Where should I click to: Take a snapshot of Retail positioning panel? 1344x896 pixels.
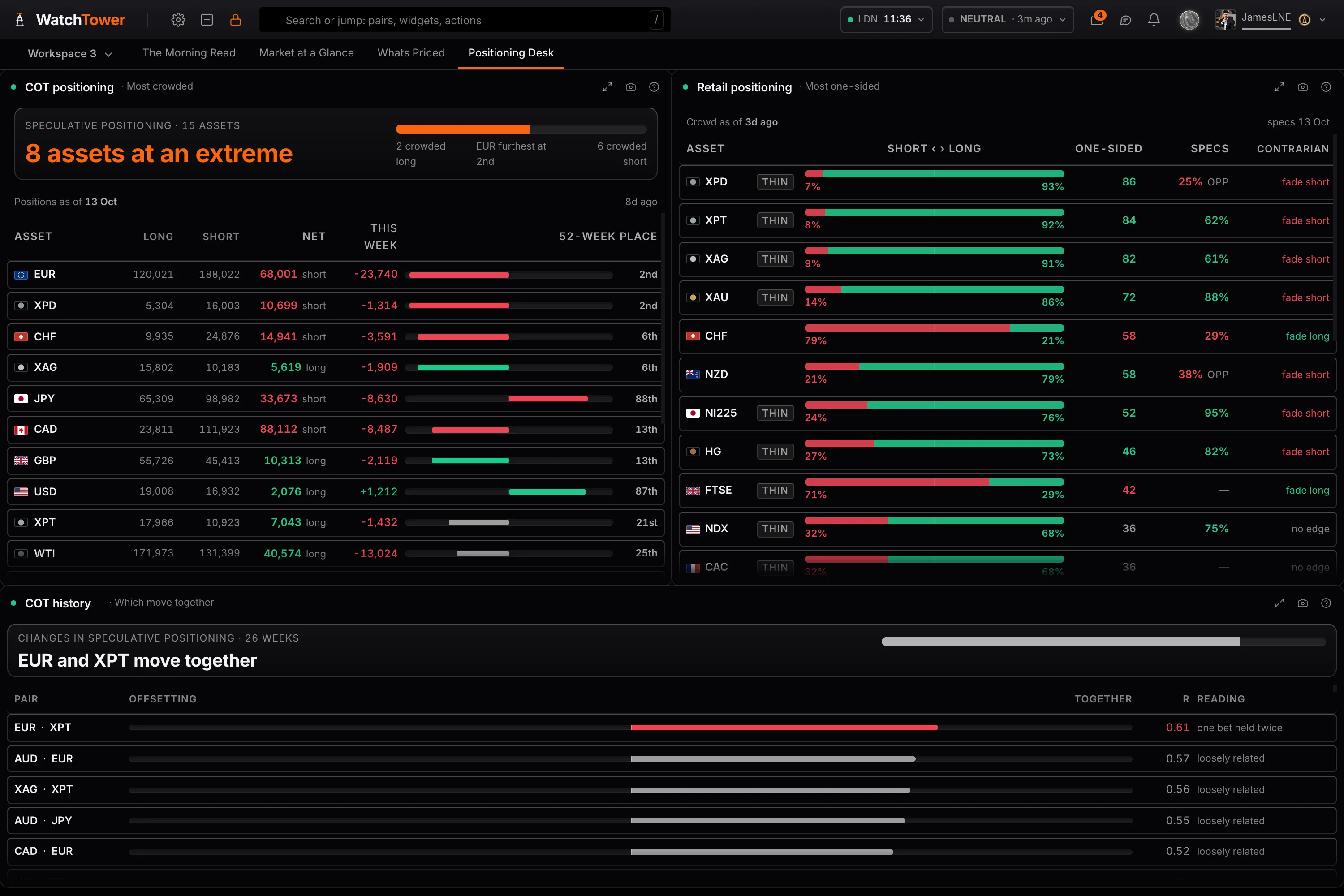(1303, 87)
